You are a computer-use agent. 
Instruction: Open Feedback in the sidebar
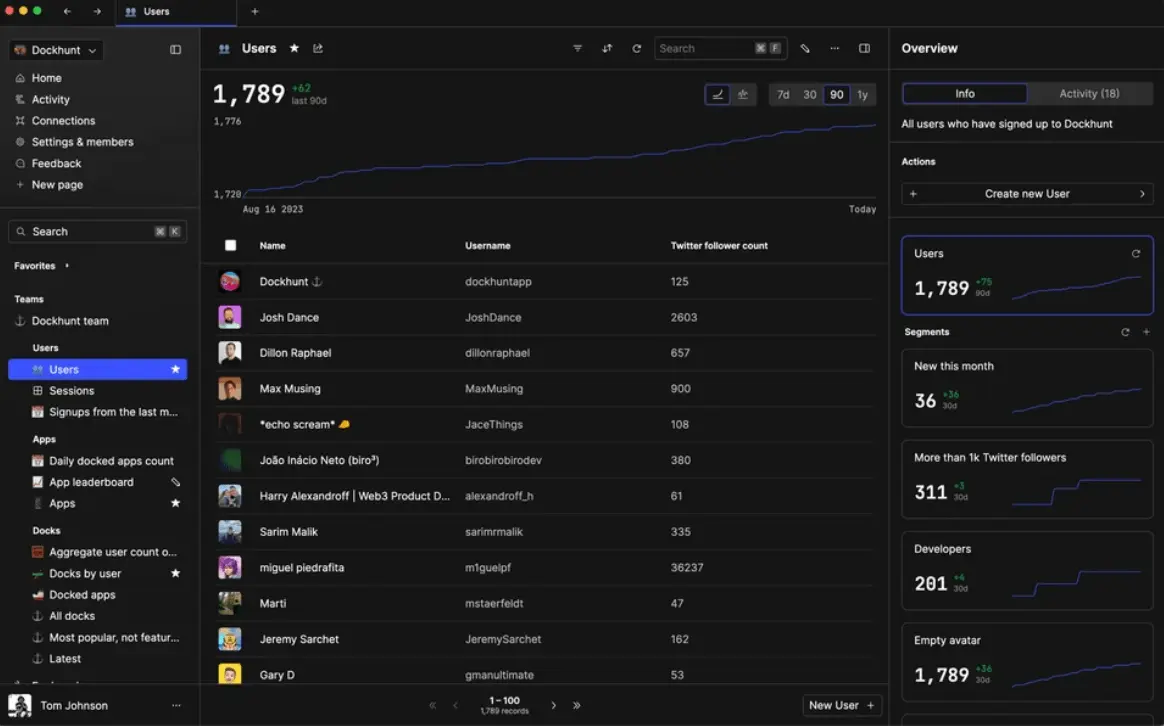tap(56, 163)
